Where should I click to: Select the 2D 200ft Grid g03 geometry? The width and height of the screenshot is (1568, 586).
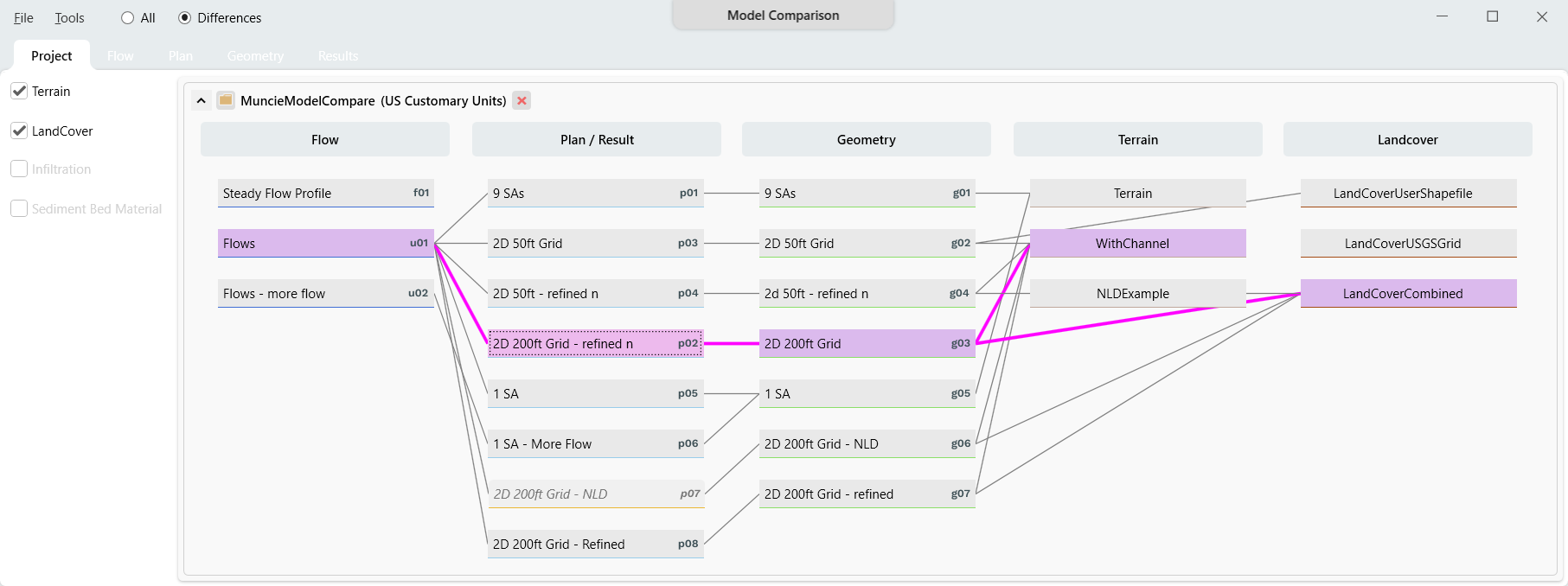click(867, 344)
